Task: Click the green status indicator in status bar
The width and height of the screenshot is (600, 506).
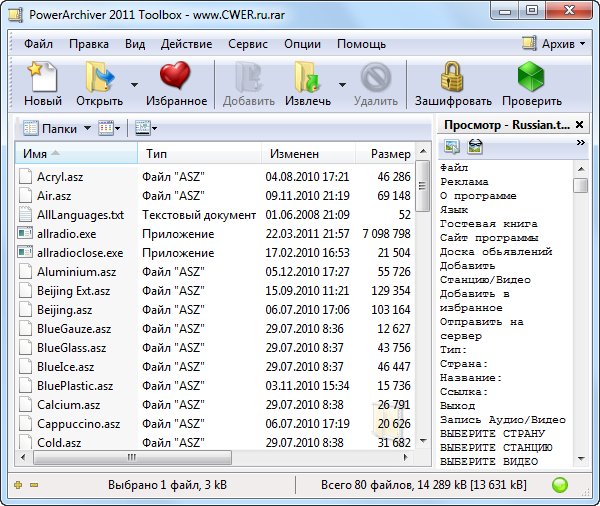Action: tap(560, 486)
